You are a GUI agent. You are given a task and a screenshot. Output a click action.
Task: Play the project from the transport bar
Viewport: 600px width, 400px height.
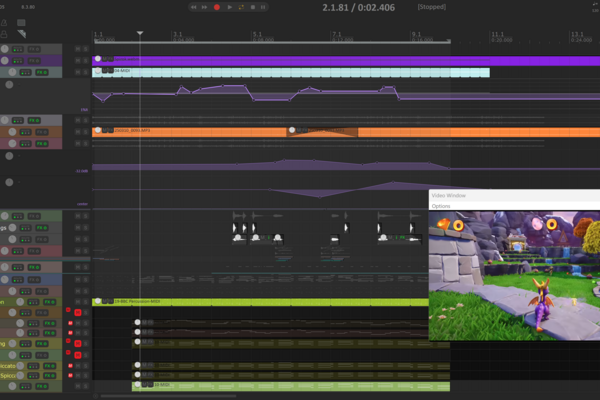(230, 7)
